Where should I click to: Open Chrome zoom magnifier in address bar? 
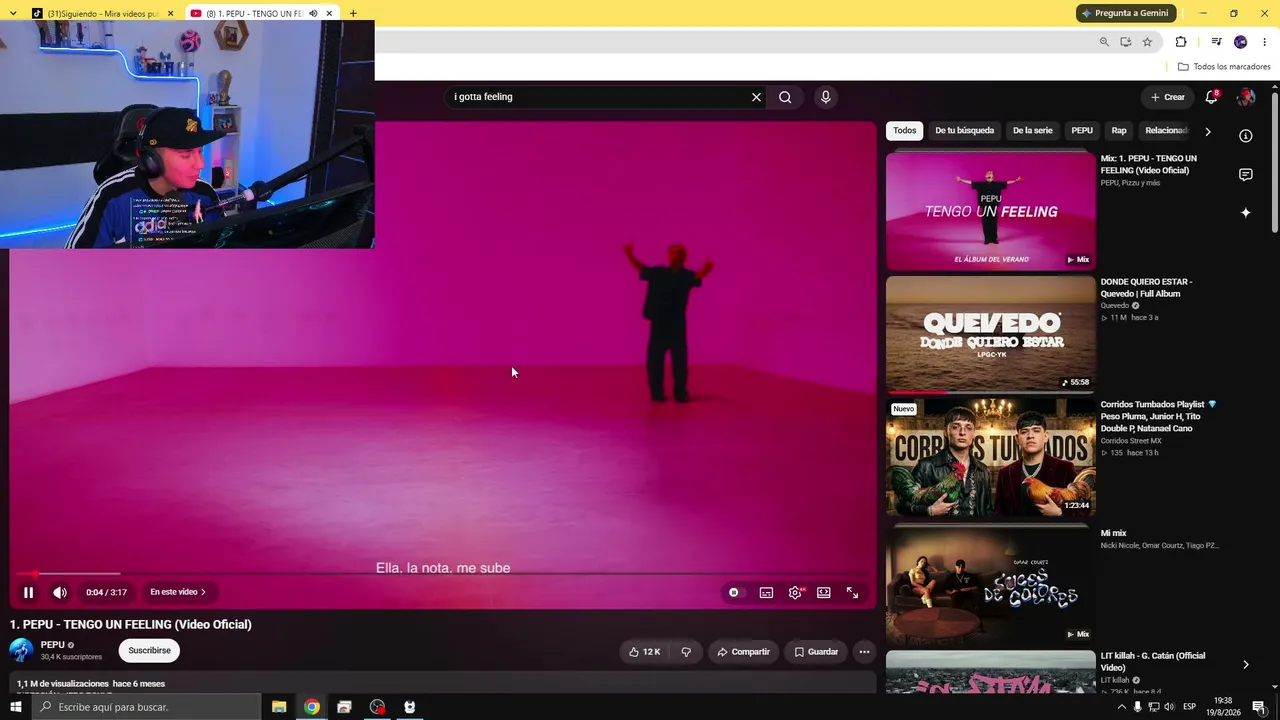point(1104,42)
